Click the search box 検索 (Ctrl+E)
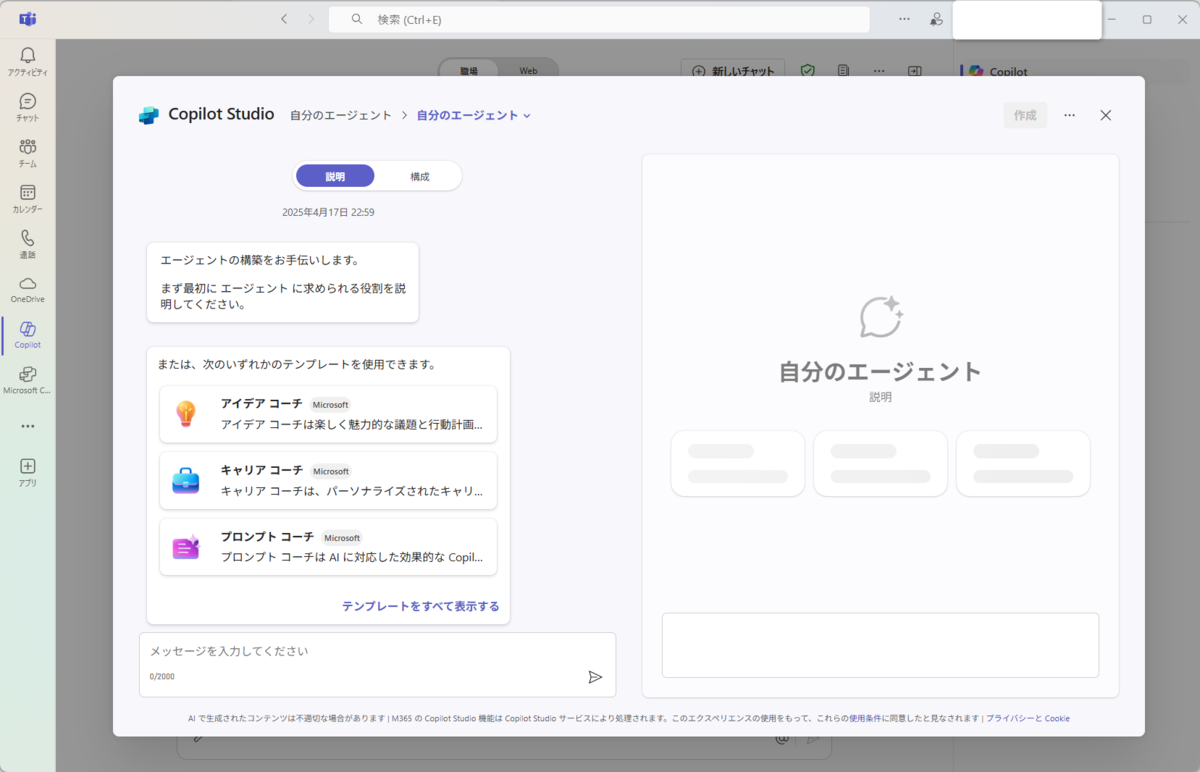Viewport: 1200px width, 772px height. click(x=599, y=19)
